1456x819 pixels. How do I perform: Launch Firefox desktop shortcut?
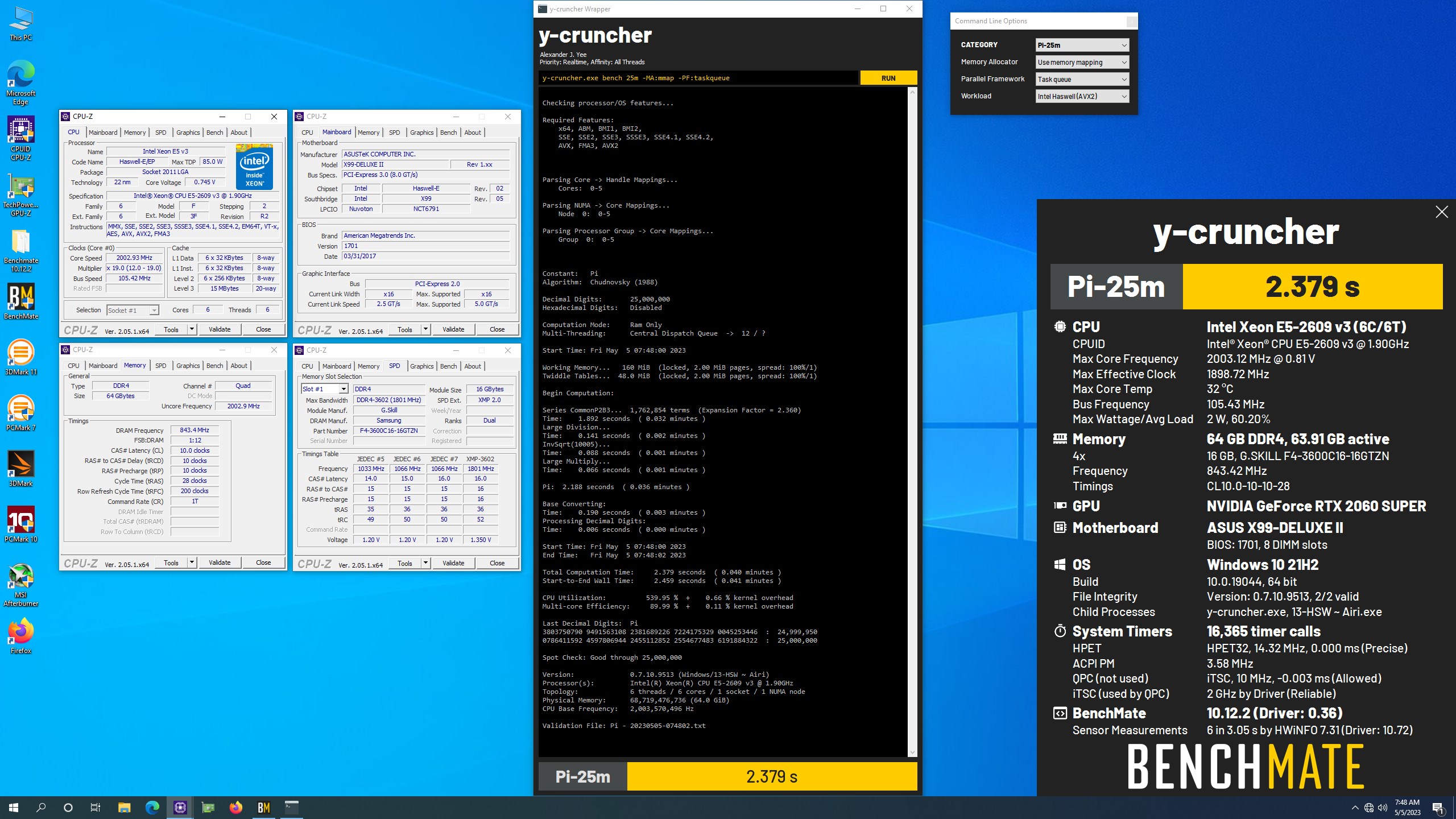(x=21, y=636)
